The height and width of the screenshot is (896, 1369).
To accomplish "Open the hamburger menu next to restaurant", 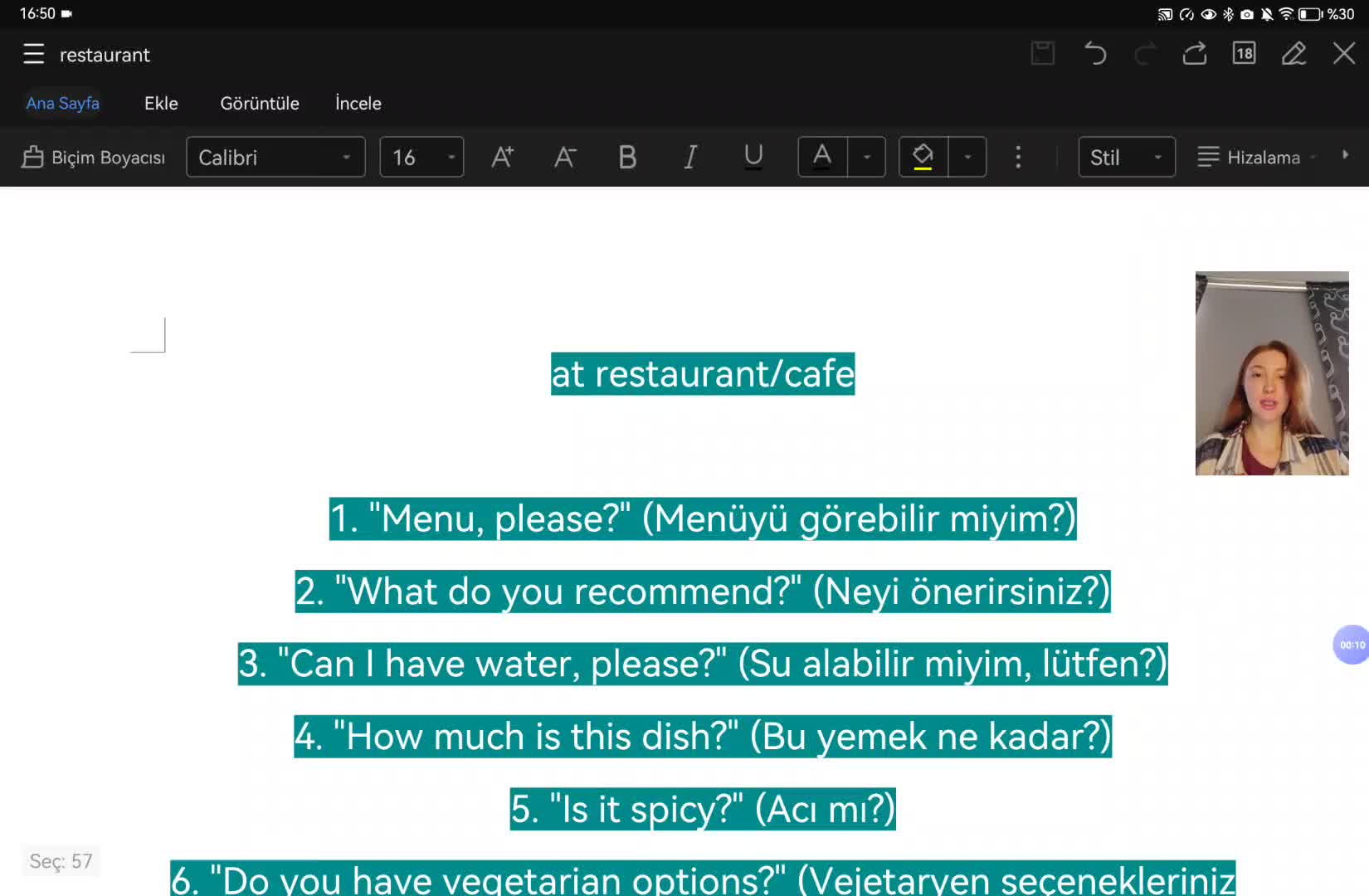I will coord(33,55).
